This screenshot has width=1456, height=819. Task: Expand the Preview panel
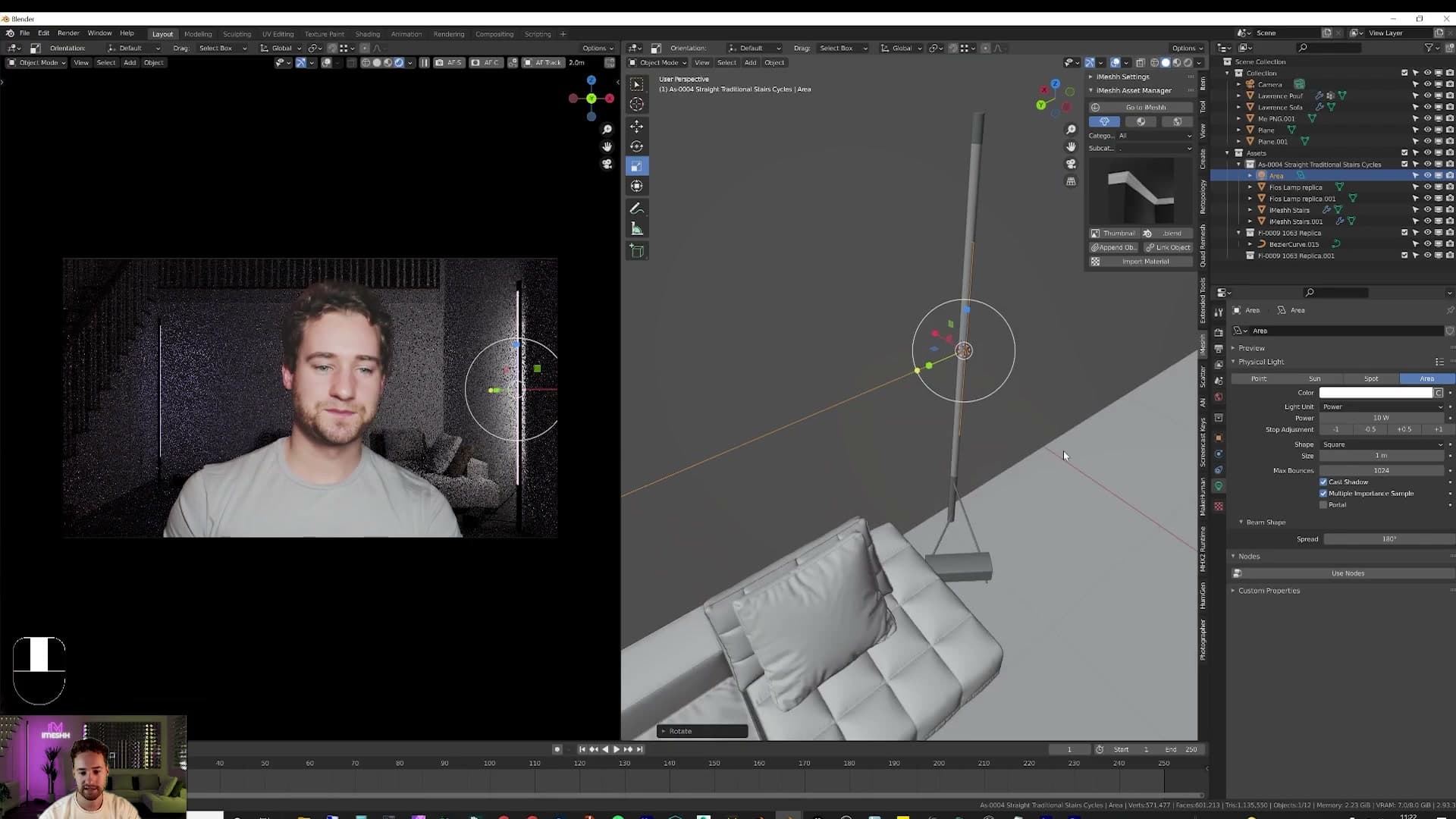click(x=1251, y=348)
